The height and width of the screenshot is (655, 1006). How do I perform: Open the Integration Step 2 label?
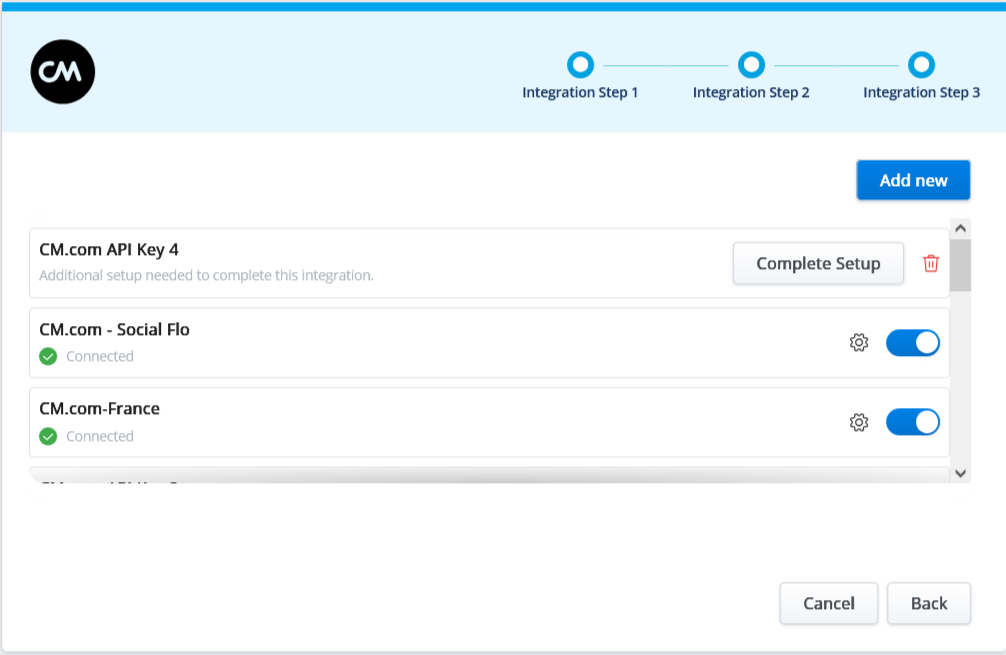[x=751, y=92]
